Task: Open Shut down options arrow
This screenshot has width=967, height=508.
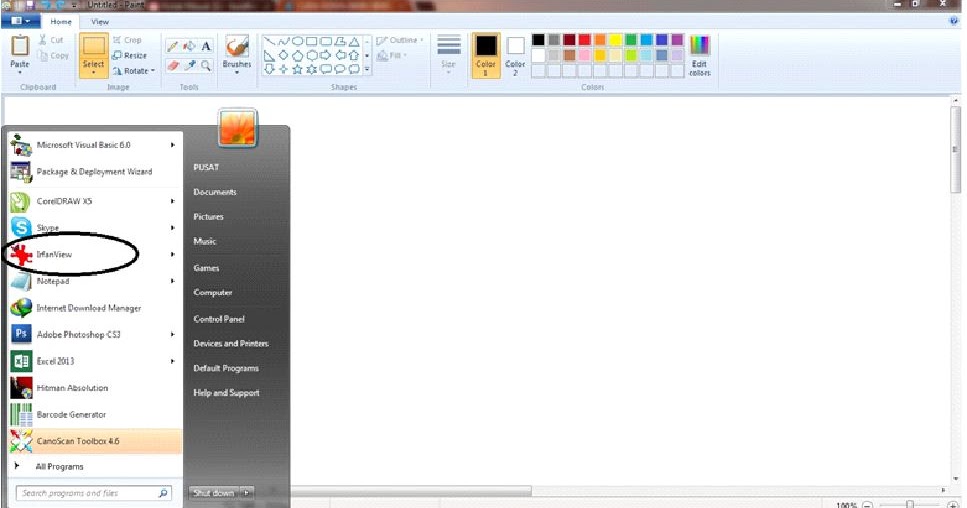Action: (x=246, y=493)
